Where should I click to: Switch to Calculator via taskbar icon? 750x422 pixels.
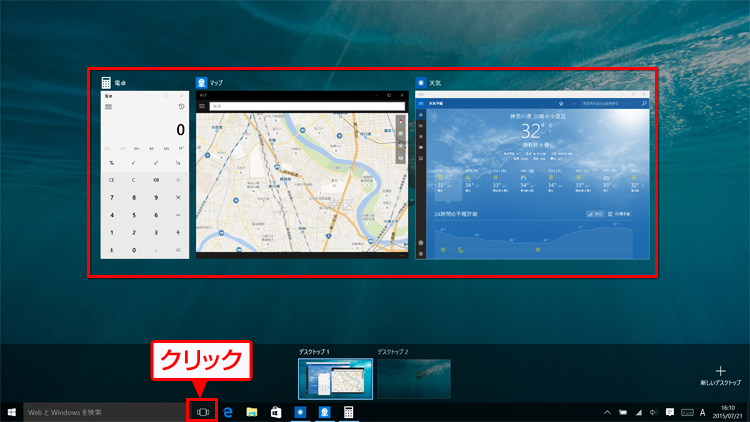pos(349,412)
